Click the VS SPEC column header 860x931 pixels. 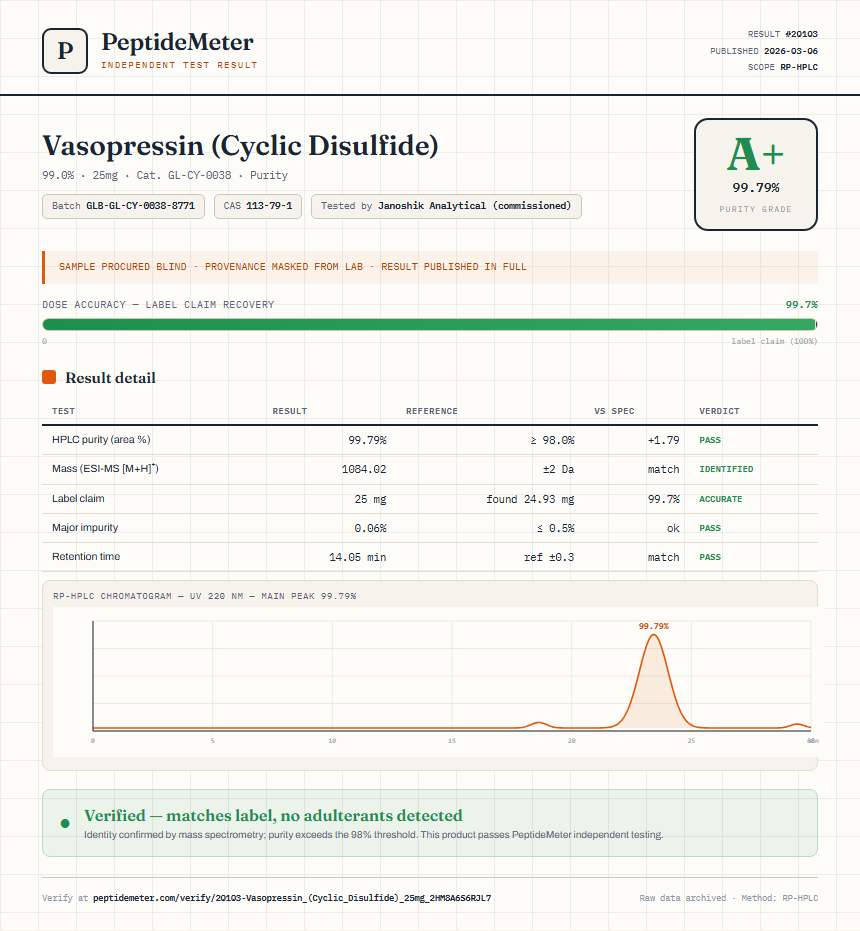[614, 411]
